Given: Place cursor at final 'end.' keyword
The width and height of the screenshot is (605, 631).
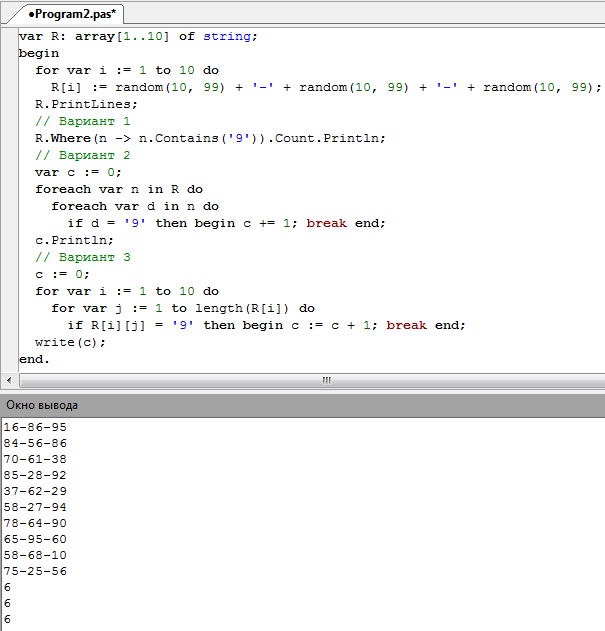Looking at the screenshot, I should point(34,358).
